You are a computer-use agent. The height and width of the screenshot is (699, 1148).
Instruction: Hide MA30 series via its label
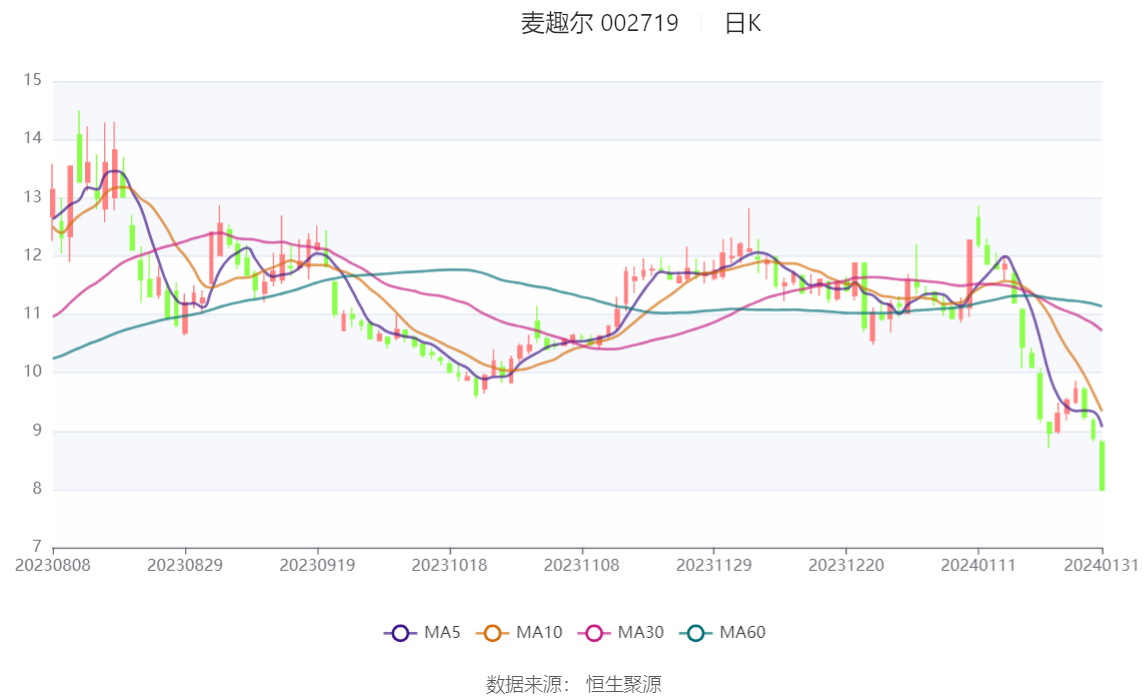pyautogui.click(x=641, y=632)
